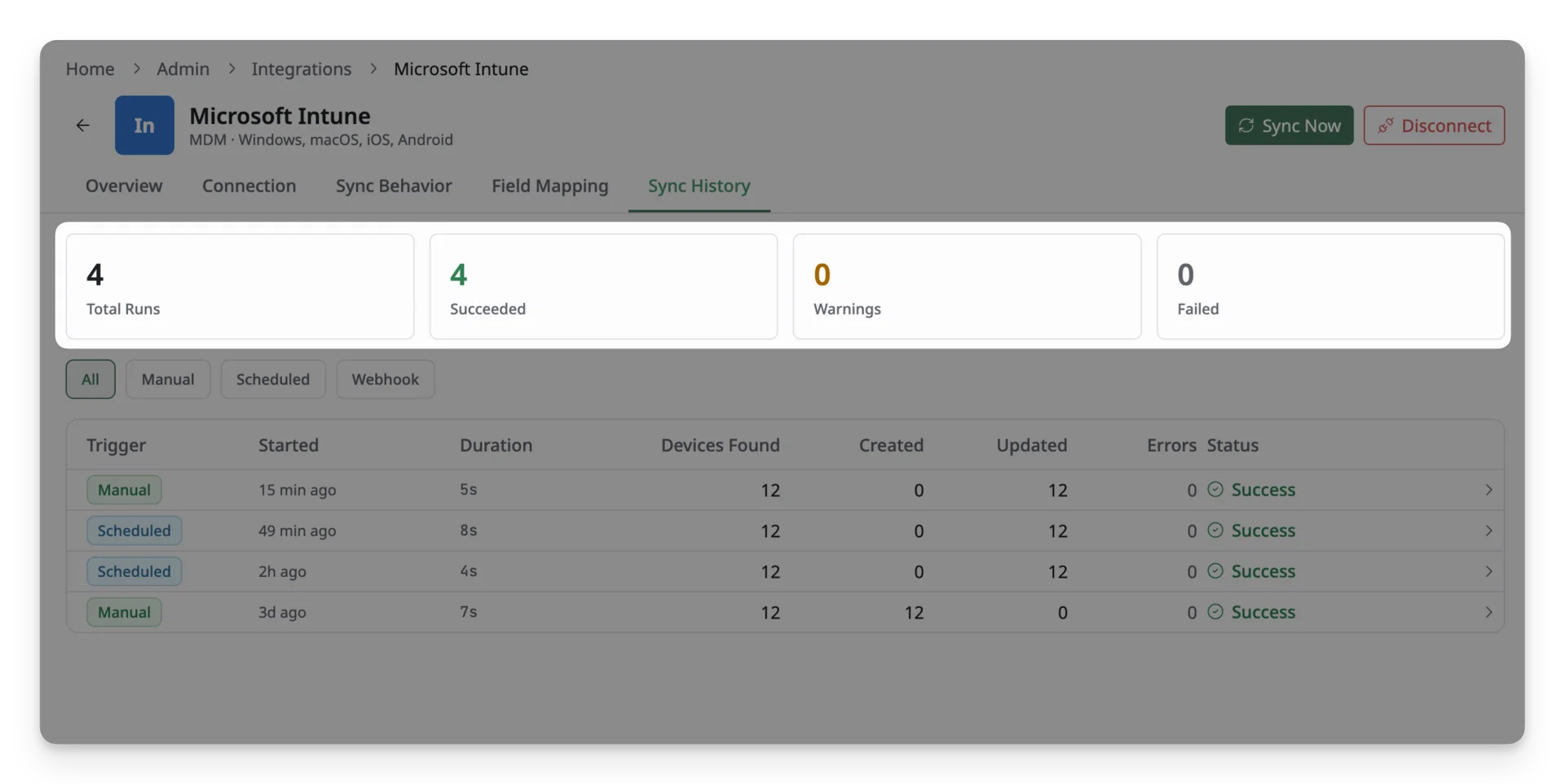The image size is (1565, 784).
Task: Go to Home in breadcrumb
Action: (x=90, y=68)
